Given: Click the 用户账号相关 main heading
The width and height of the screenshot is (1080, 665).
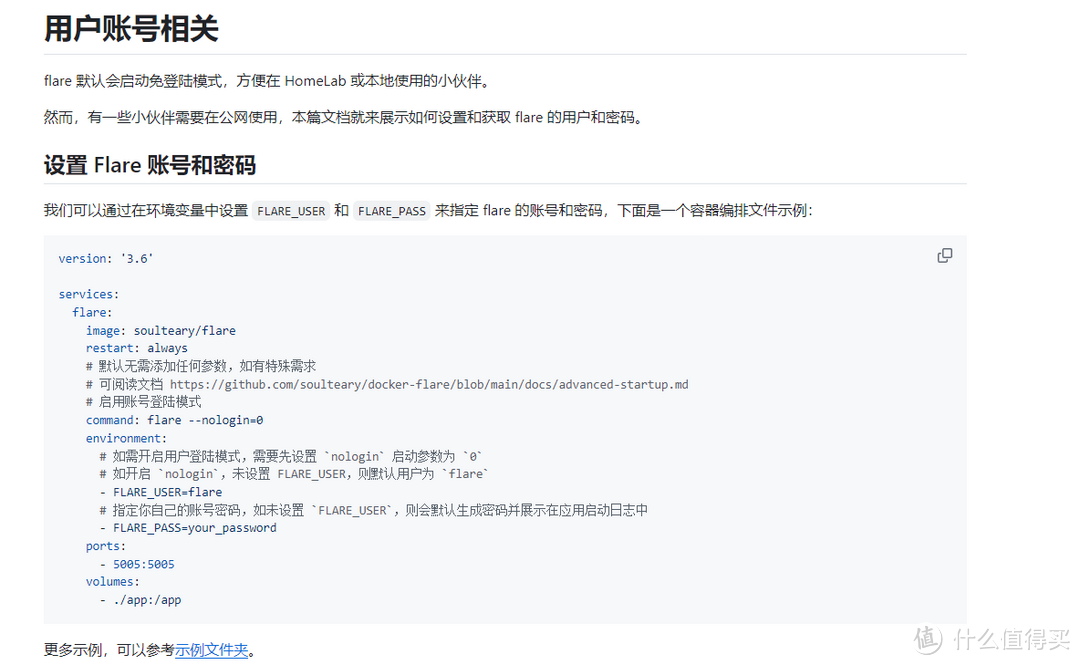Looking at the screenshot, I should [130, 28].
